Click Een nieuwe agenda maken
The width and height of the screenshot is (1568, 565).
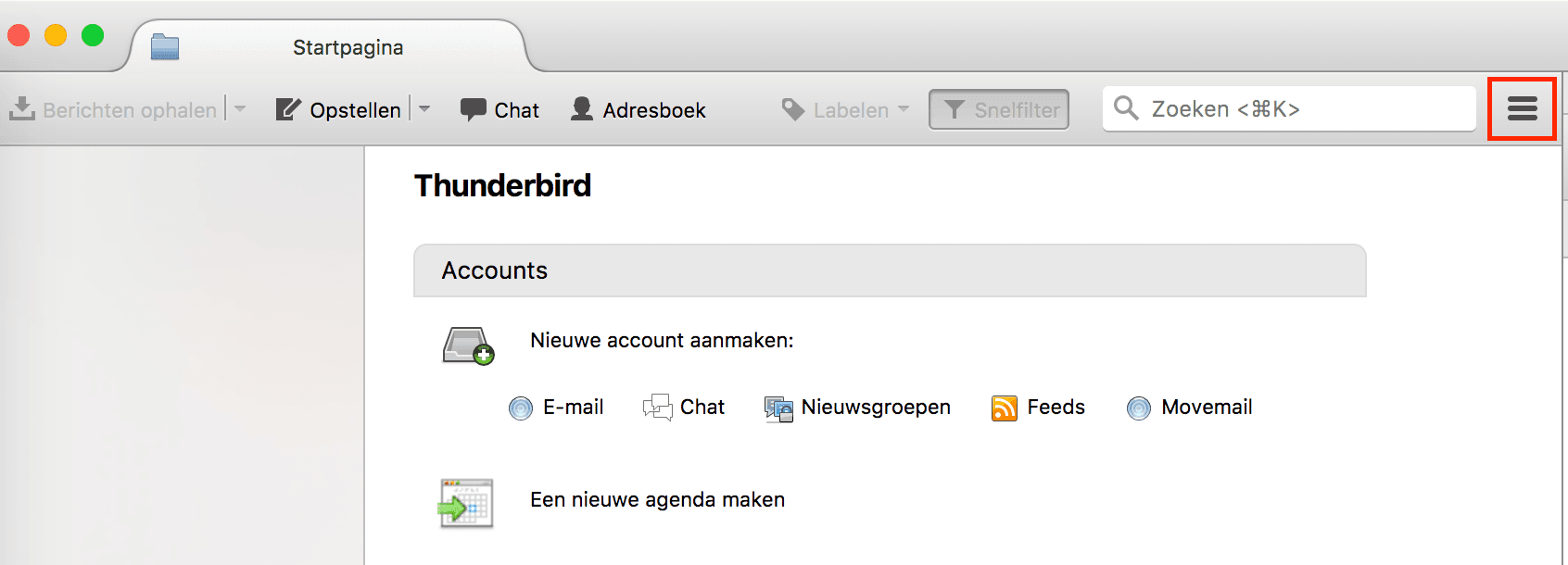point(657,499)
